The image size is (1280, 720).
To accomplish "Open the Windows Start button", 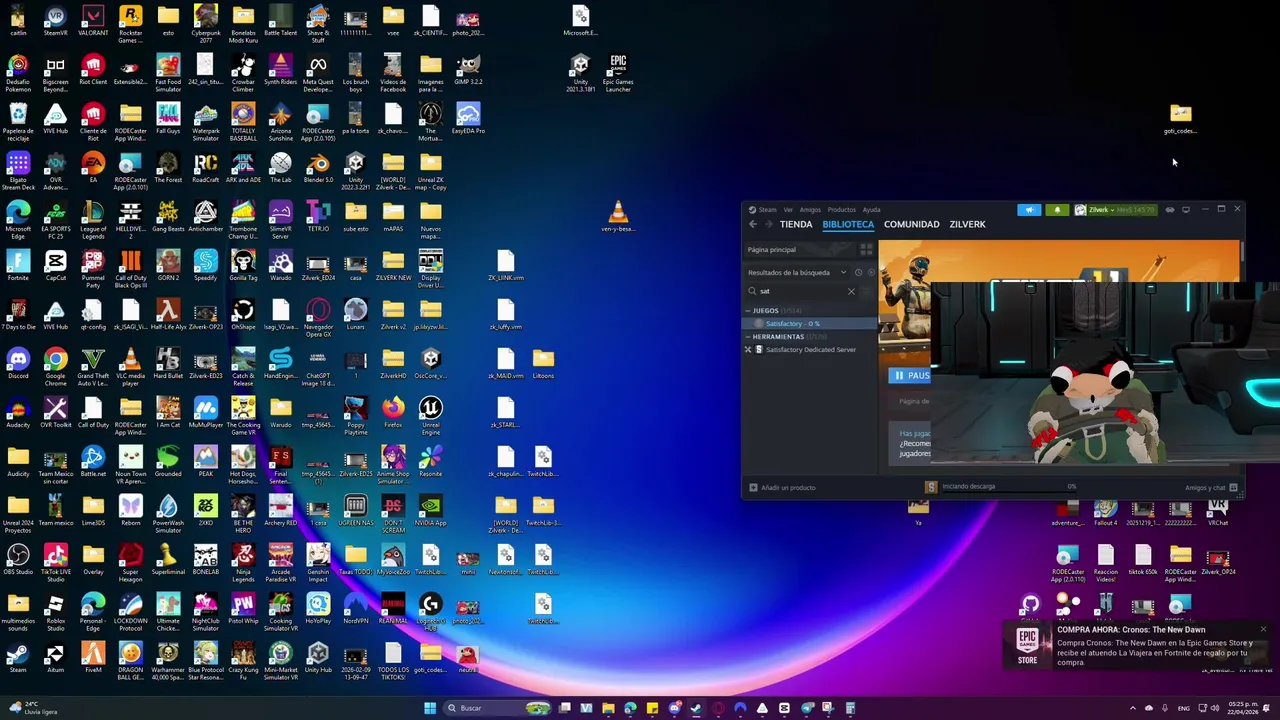I will click(430, 708).
